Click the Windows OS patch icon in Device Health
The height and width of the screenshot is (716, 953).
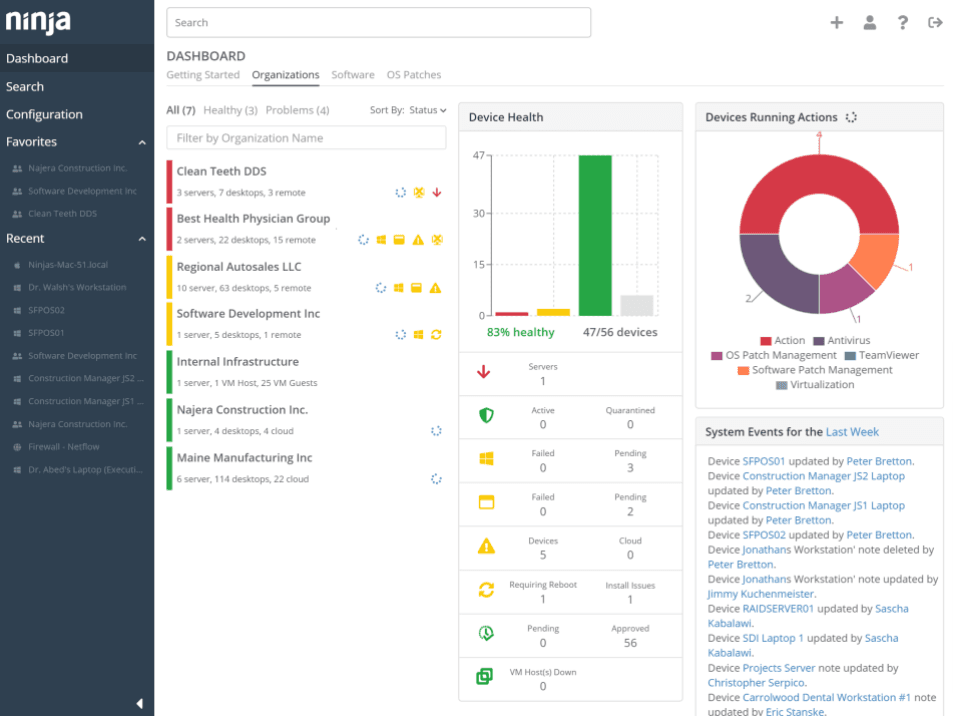[x=486, y=459]
